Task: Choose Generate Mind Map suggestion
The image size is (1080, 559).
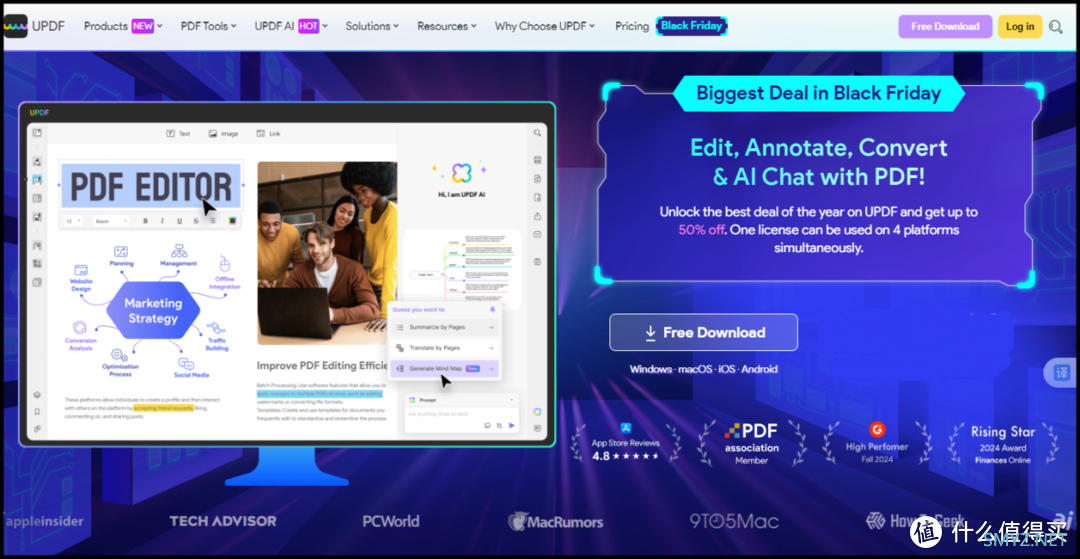Action: tap(445, 368)
